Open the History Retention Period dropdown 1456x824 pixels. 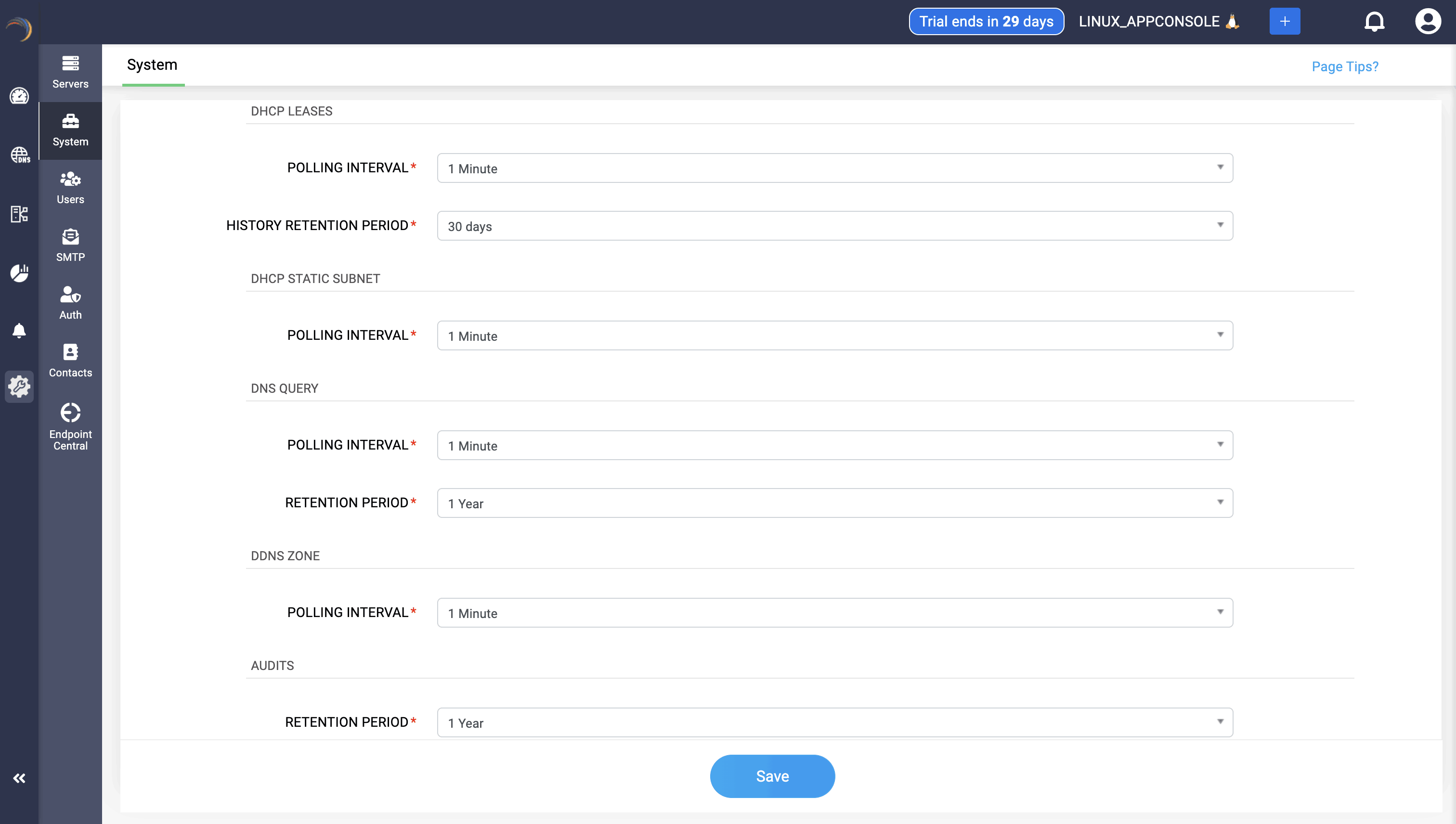coord(834,226)
